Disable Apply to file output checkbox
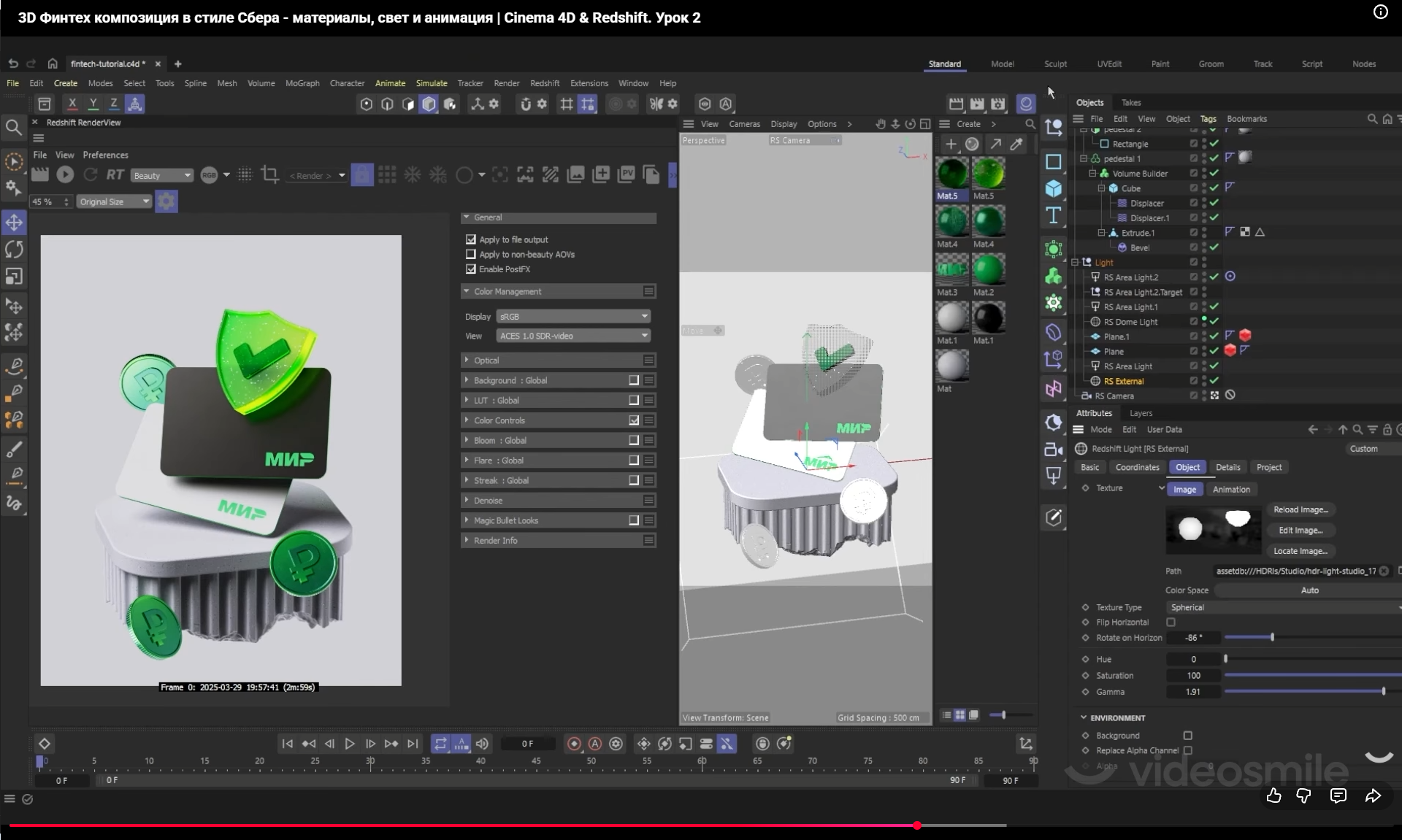Image resolution: width=1402 pixels, height=840 pixels. (471, 239)
